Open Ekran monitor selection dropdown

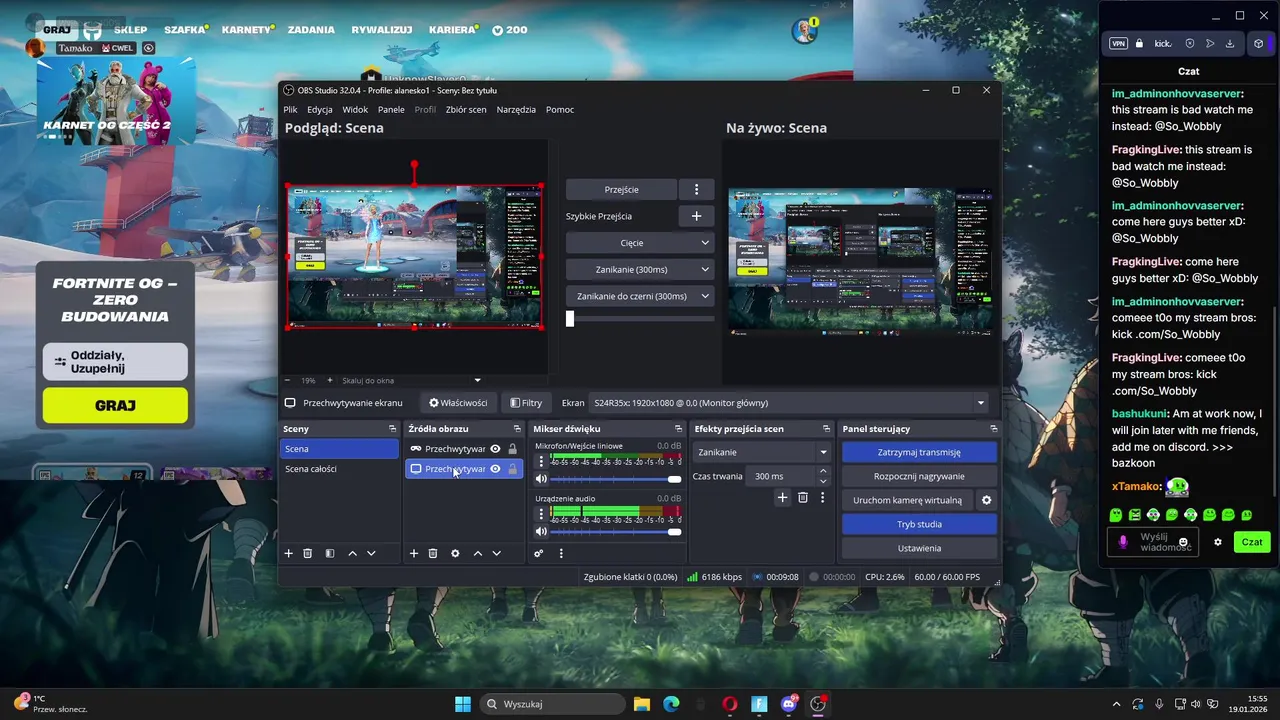pyautogui.click(x=788, y=403)
